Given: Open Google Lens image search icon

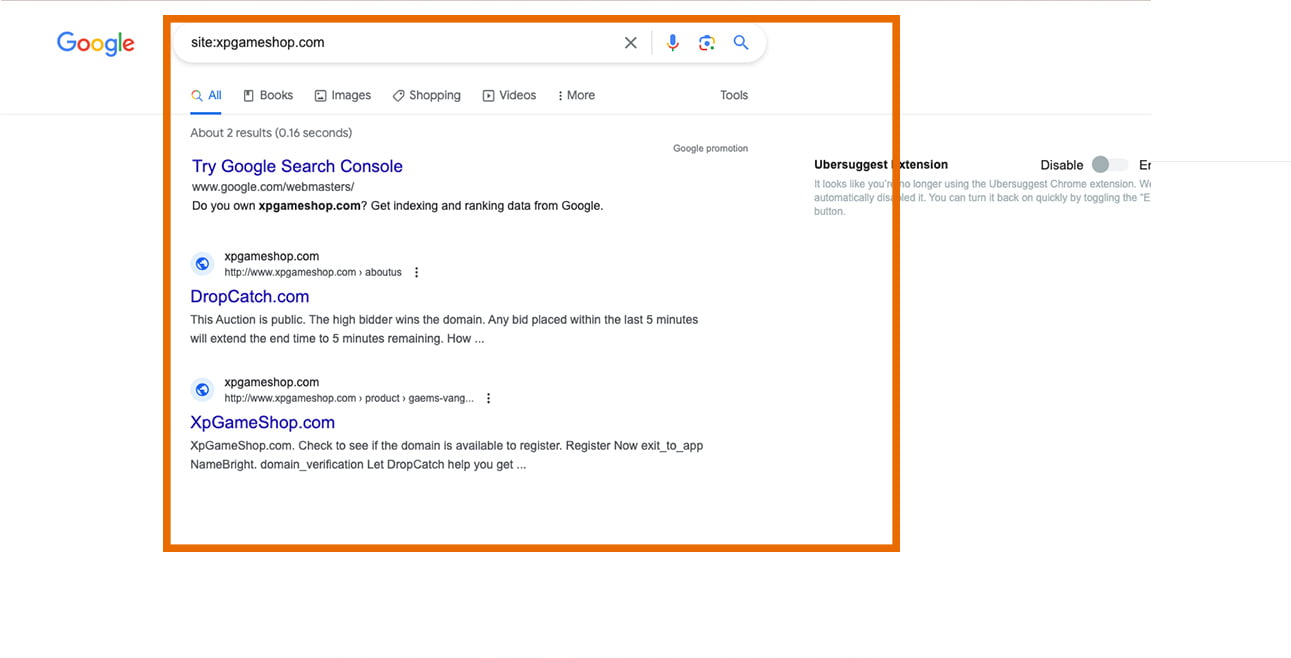Looking at the screenshot, I should pyautogui.click(x=707, y=43).
